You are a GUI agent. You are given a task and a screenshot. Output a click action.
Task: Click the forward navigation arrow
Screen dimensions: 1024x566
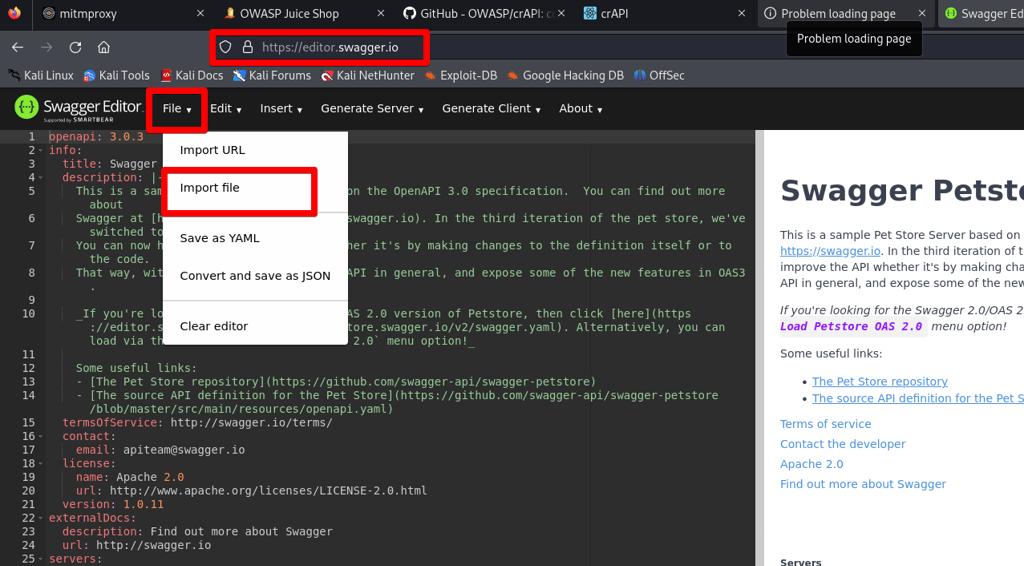pyautogui.click(x=46, y=47)
